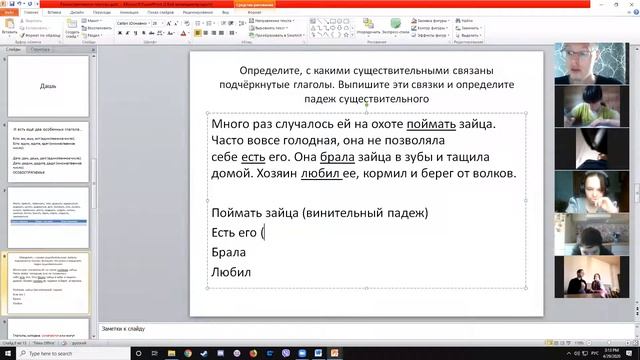Open Align Text (Выровнять текст) dropdown
Viewport: 640px width, 360px height.
268,28
